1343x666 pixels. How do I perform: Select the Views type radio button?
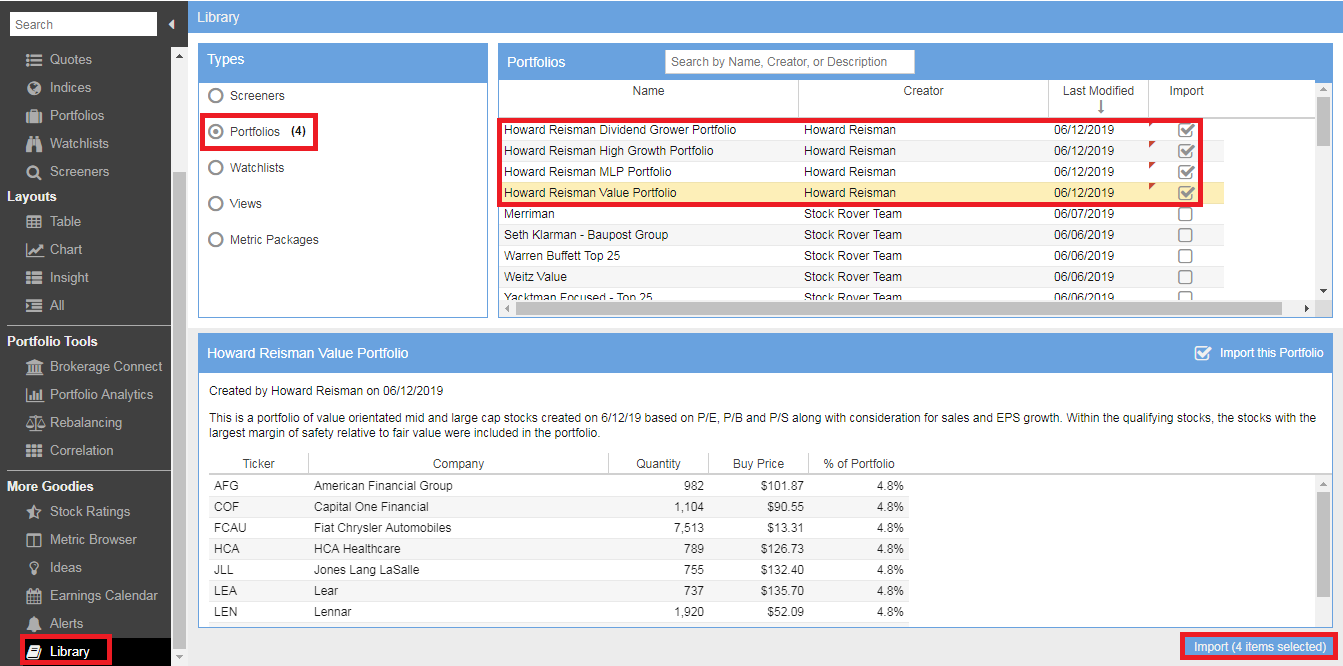(215, 204)
